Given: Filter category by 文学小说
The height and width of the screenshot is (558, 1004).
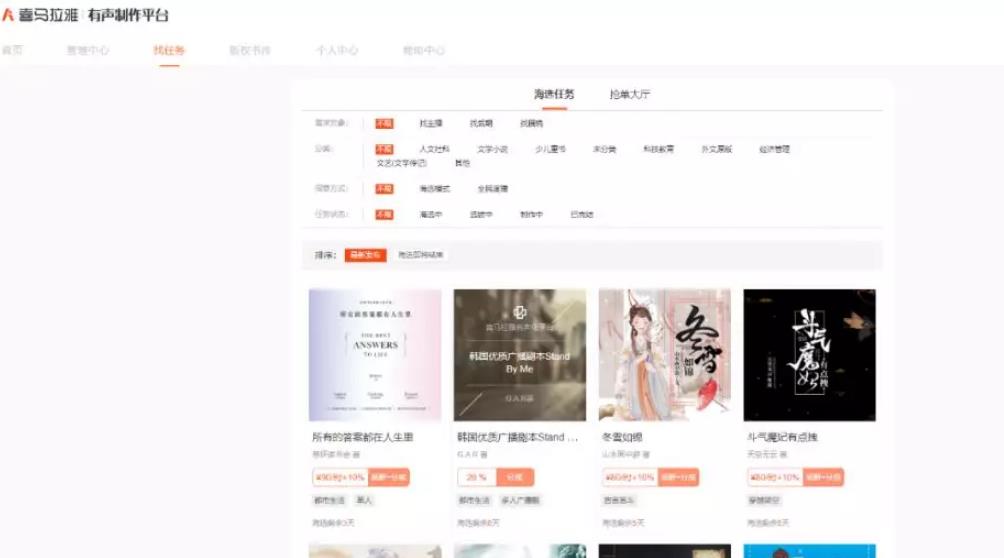Looking at the screenshot, I should pos(492,149).
